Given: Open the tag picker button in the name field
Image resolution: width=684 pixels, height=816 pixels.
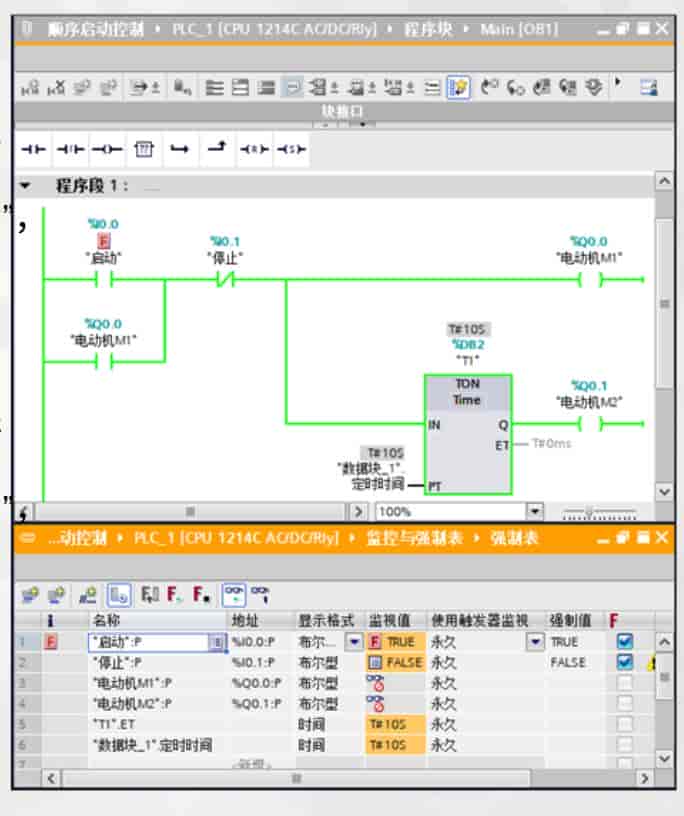Looking at the screenshot, I should pyautogui.click(x=218, y=642).
